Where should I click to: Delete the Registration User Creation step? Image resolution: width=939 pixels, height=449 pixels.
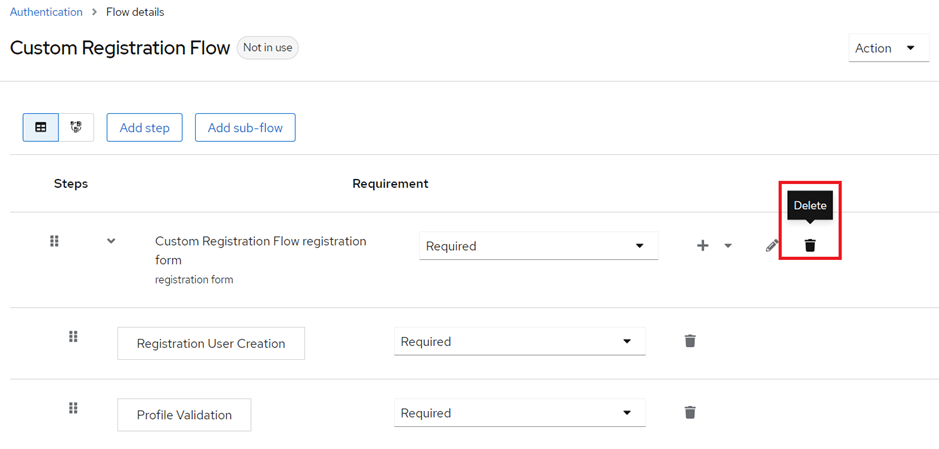coord(690,341)
